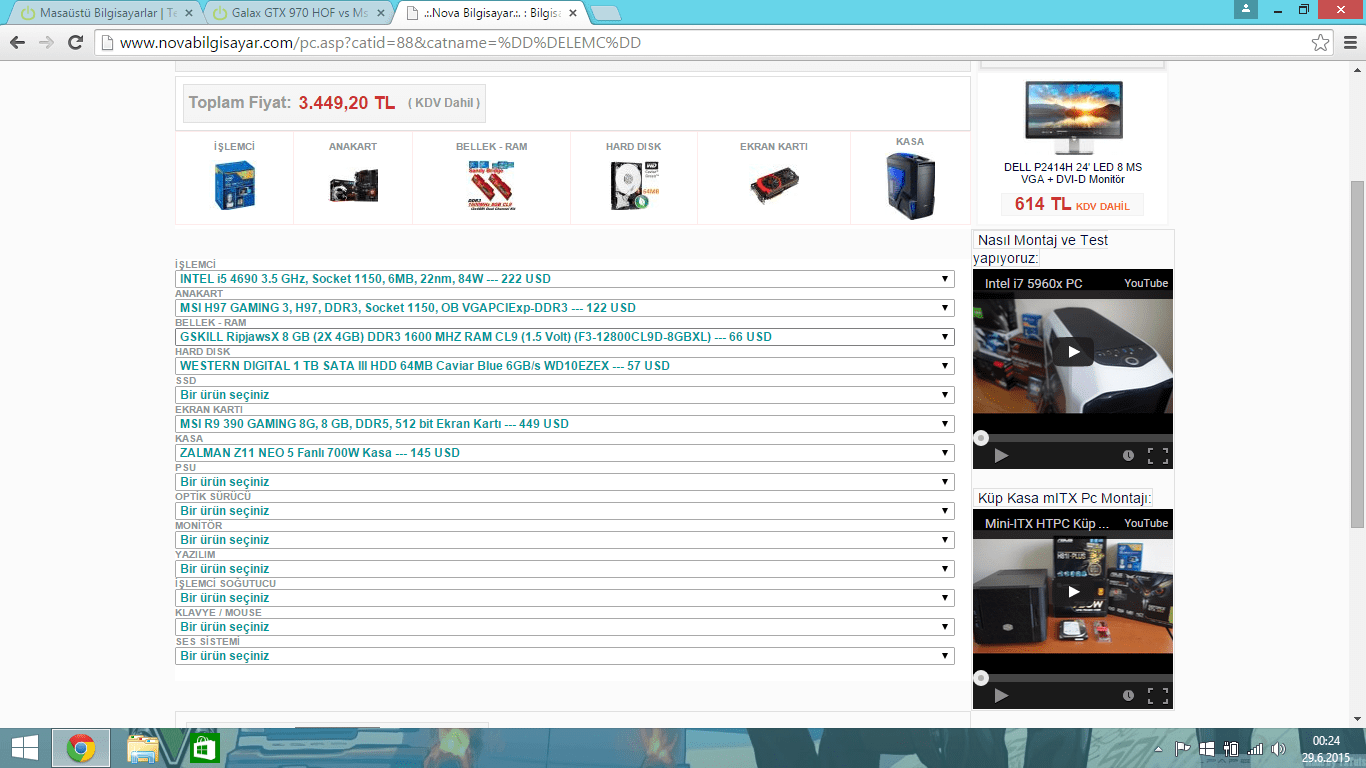The height and width of the screenshot is (768, 1366).
Task: Open DELL P2414H 24' LED monitor link
Action: click(x=1073, y=174)
